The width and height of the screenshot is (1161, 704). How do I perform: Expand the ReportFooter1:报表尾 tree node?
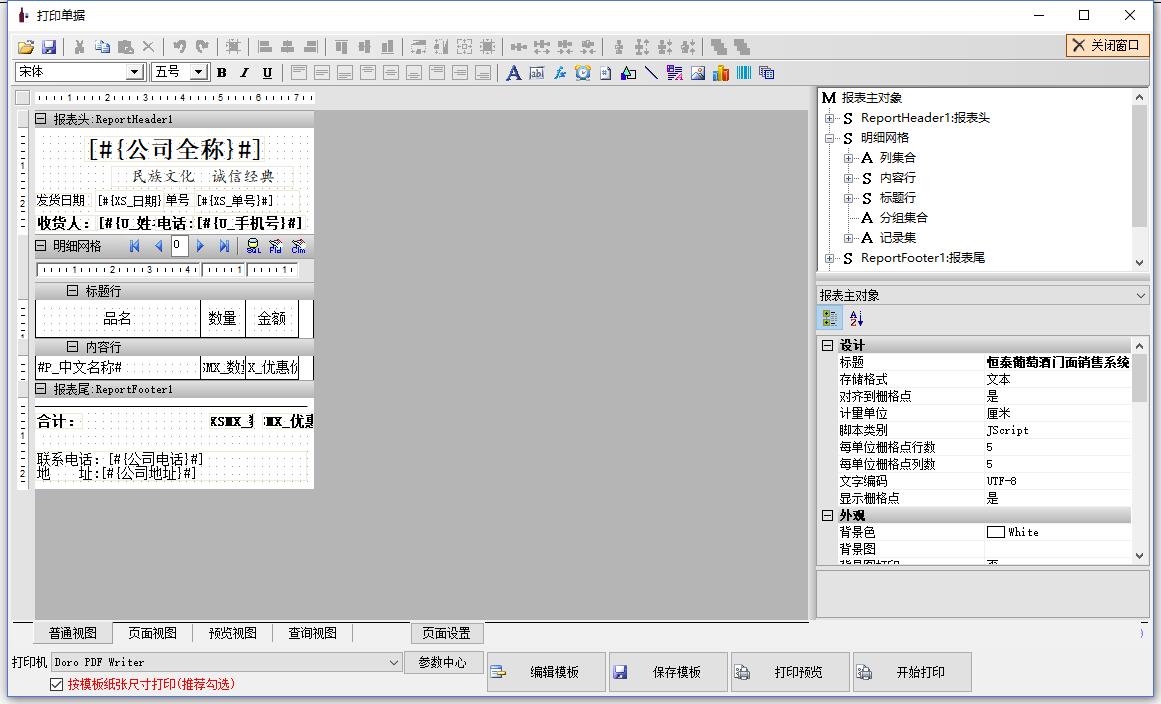829,258
